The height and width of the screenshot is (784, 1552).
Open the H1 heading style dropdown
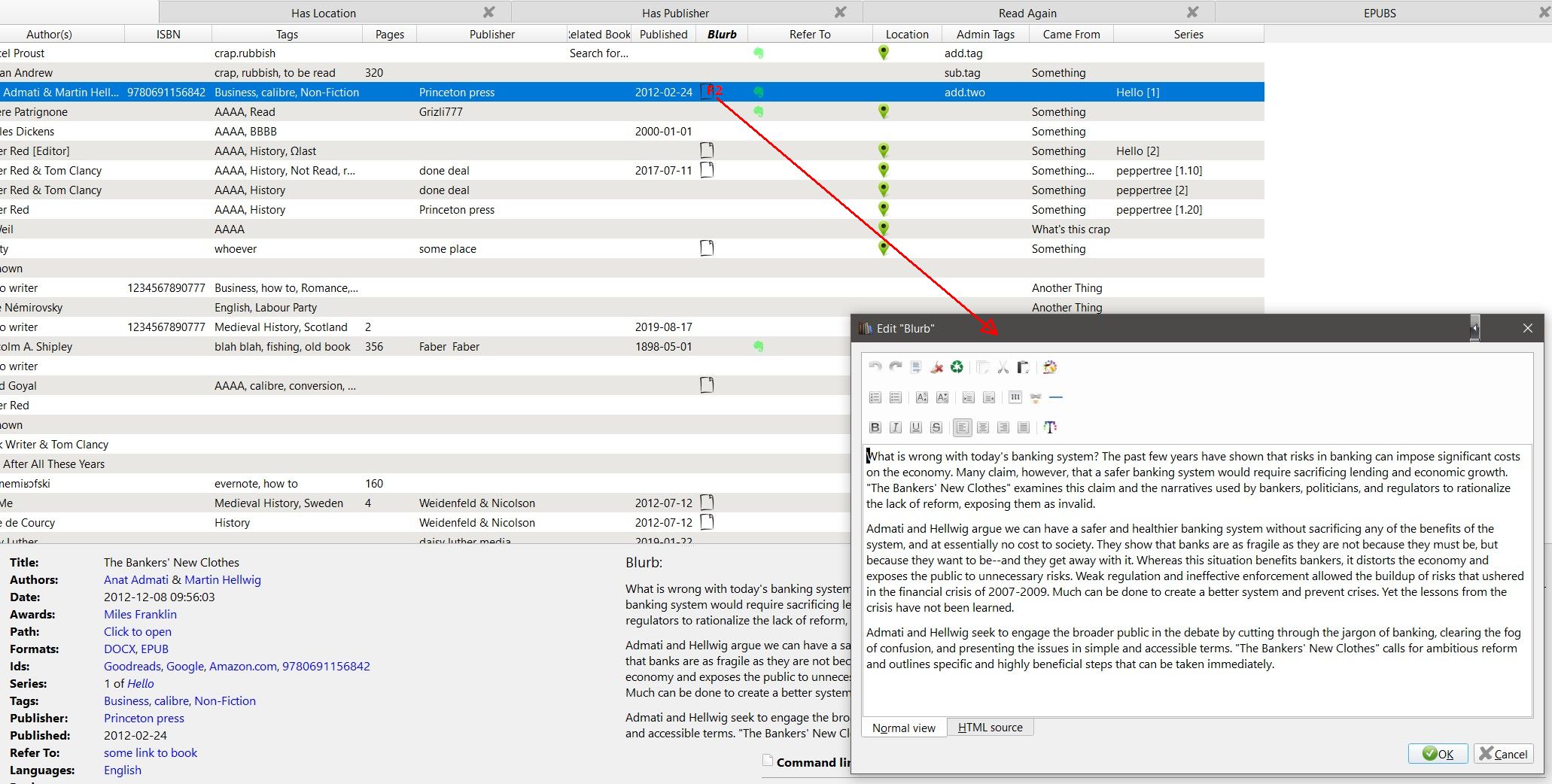1015,397
